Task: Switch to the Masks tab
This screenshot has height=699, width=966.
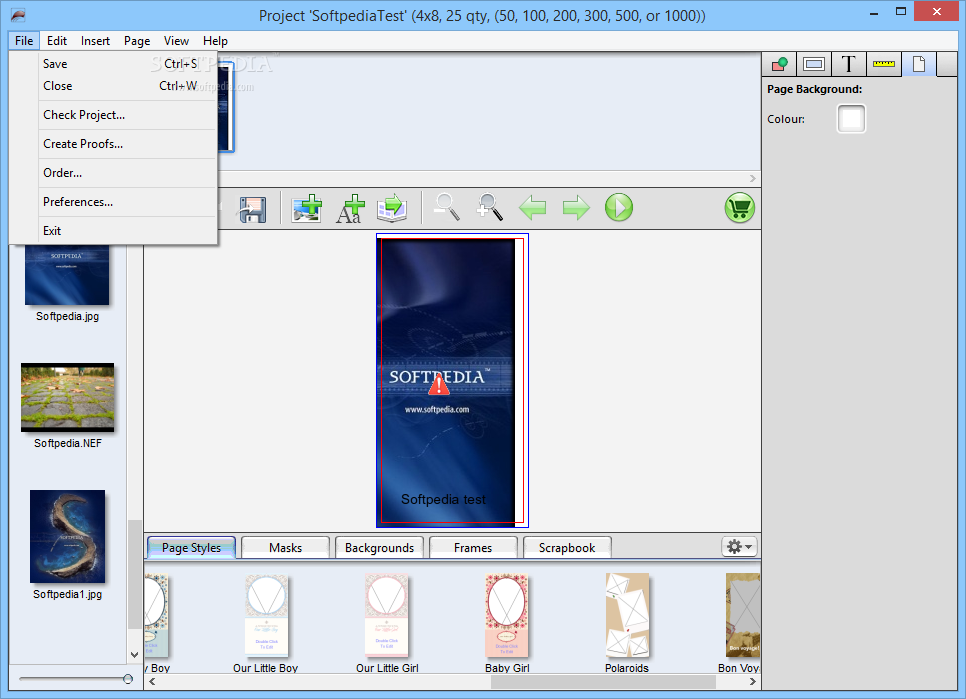Action: (x=285, y=547)
